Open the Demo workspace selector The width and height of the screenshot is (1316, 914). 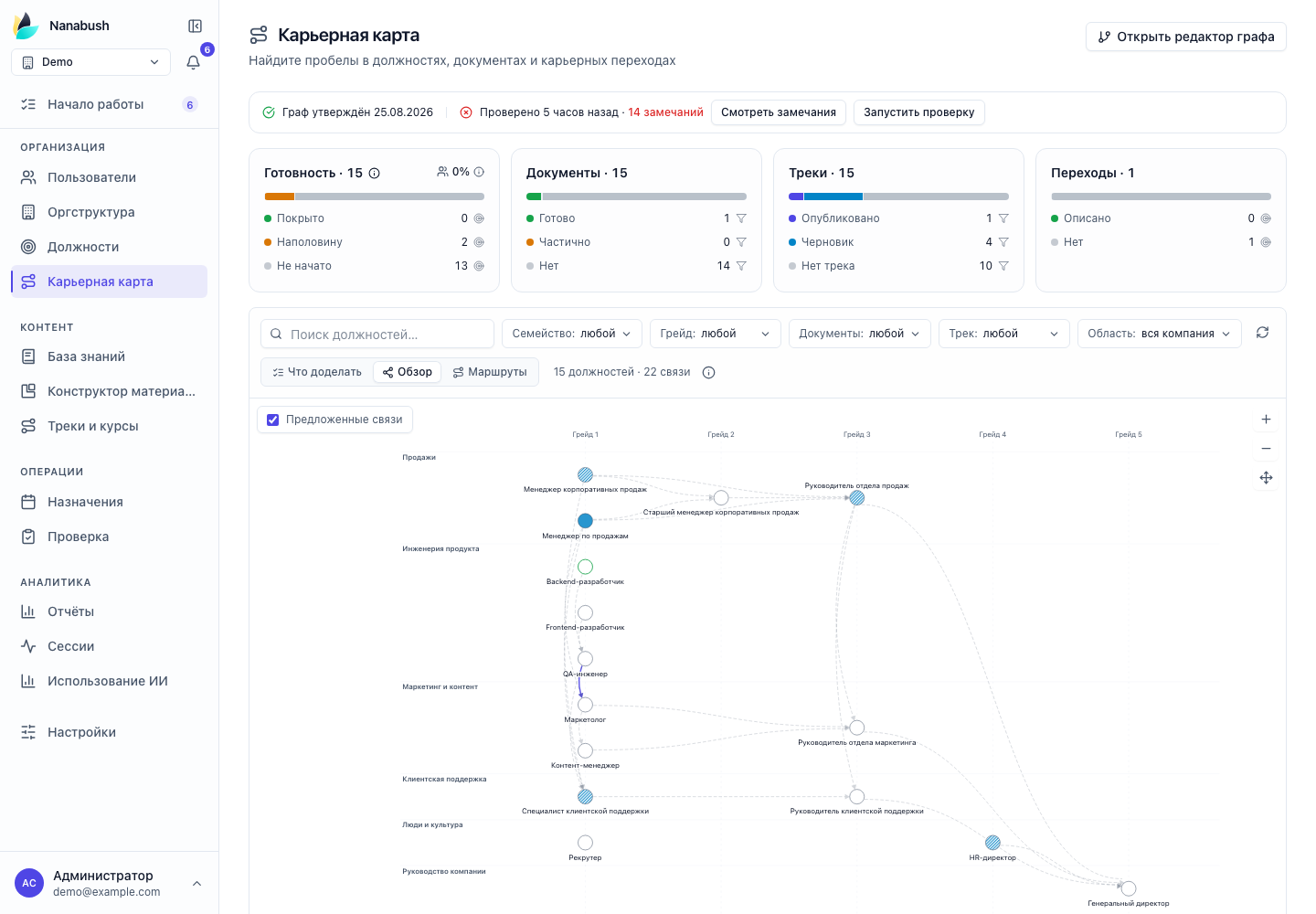pos(90,62)
